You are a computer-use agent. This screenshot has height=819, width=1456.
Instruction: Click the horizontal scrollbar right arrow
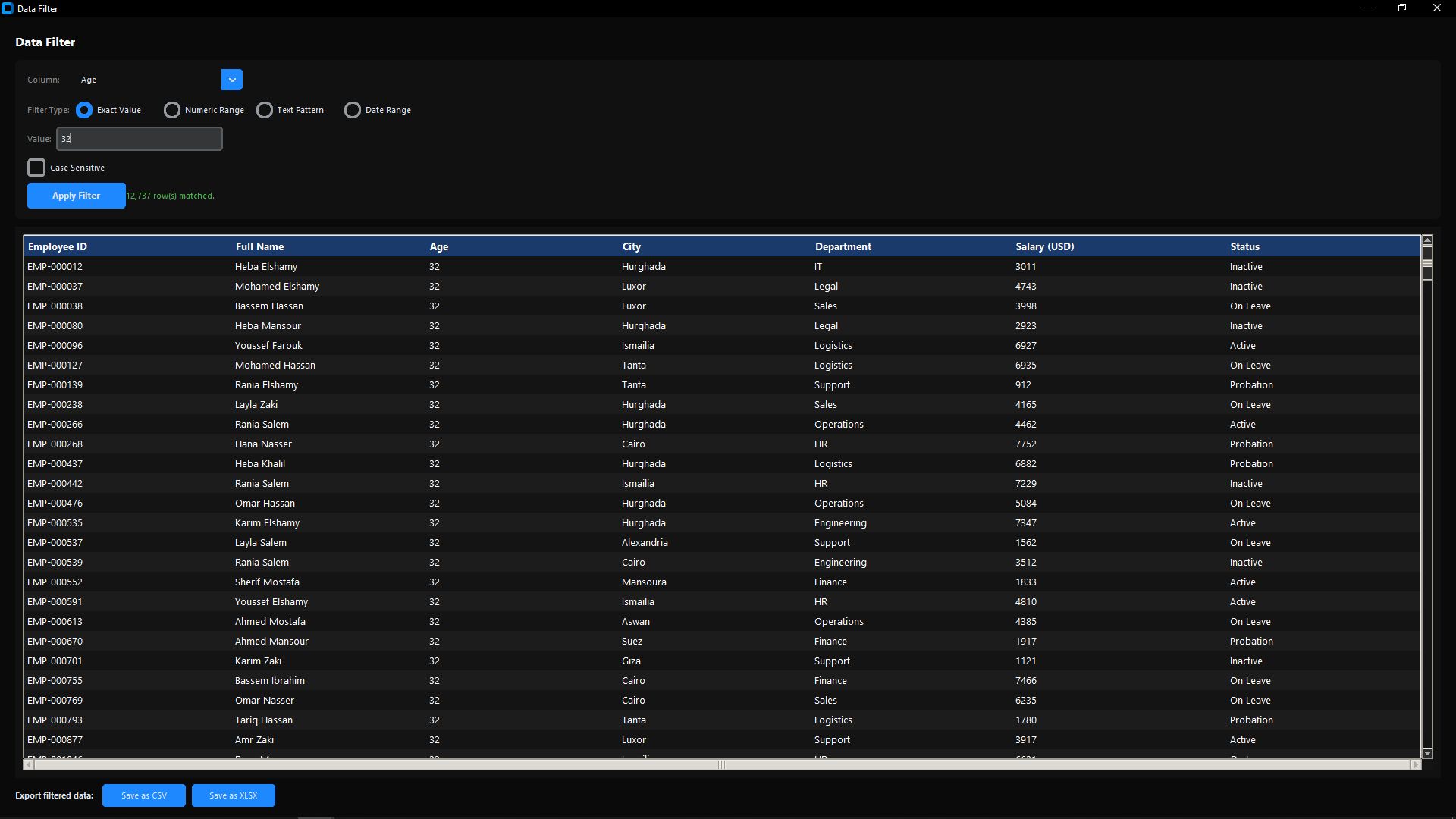[x=1415, y=764]
